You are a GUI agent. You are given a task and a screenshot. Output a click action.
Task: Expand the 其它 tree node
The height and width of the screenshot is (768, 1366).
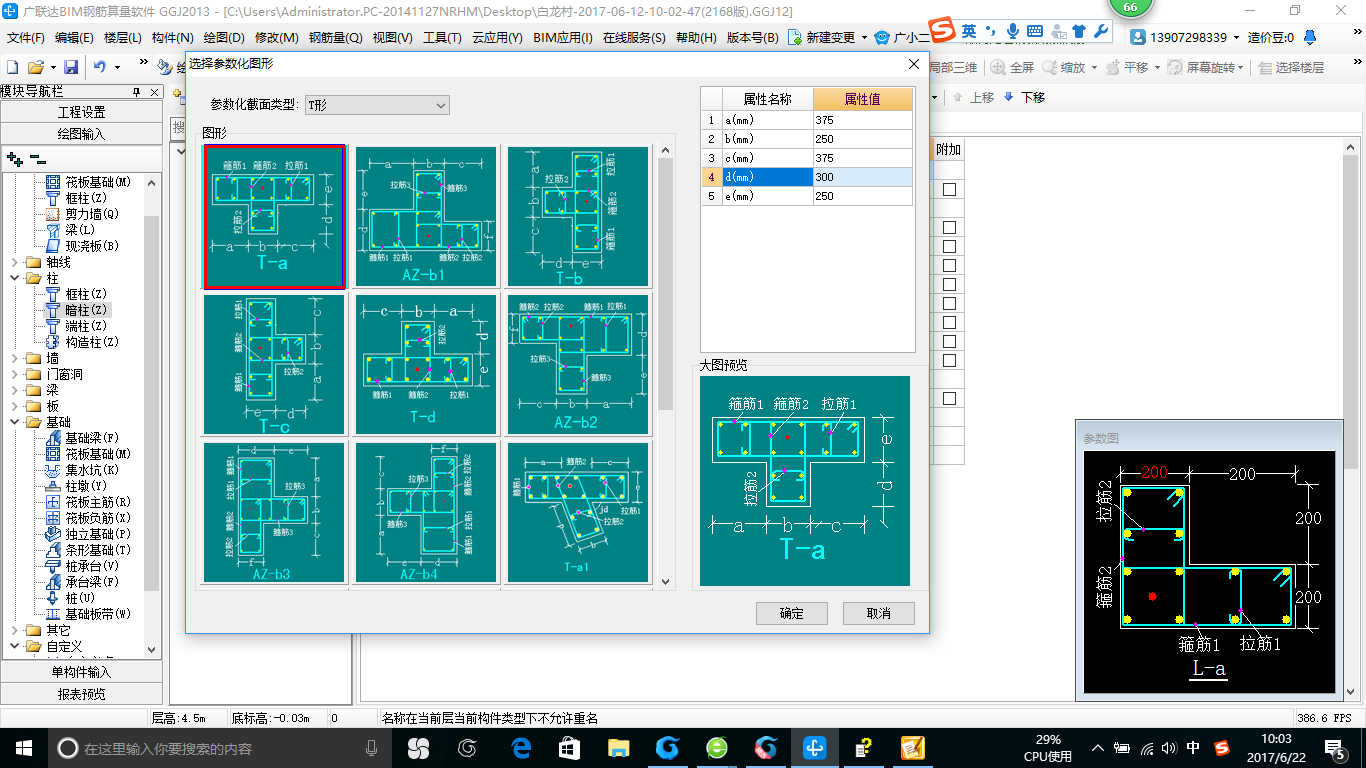[x=15, y=630]
